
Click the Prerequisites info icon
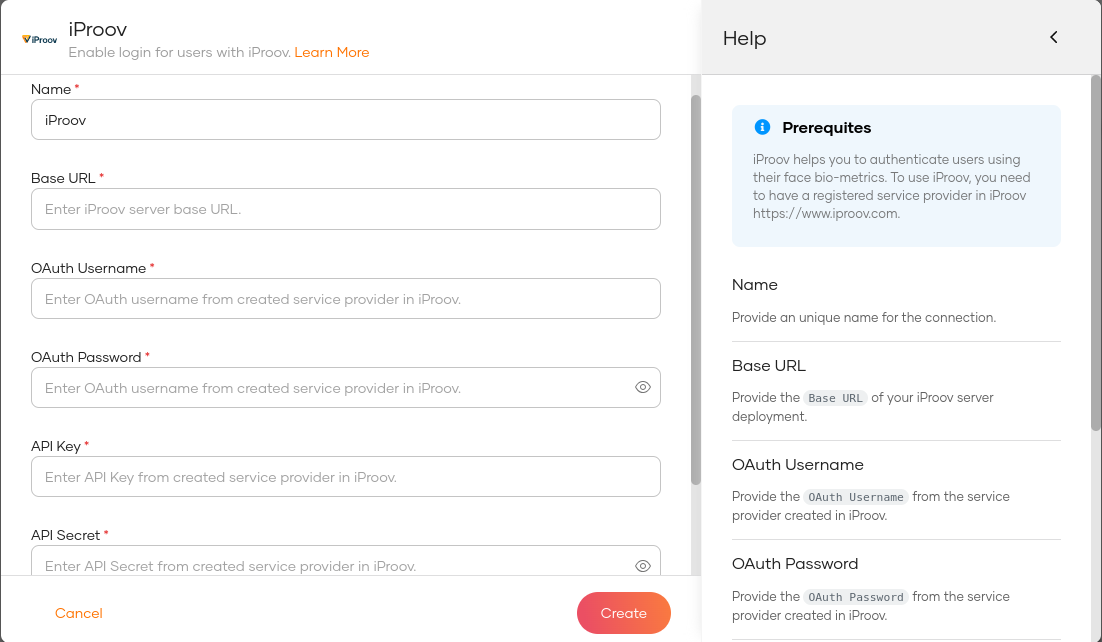click(762, 127)
